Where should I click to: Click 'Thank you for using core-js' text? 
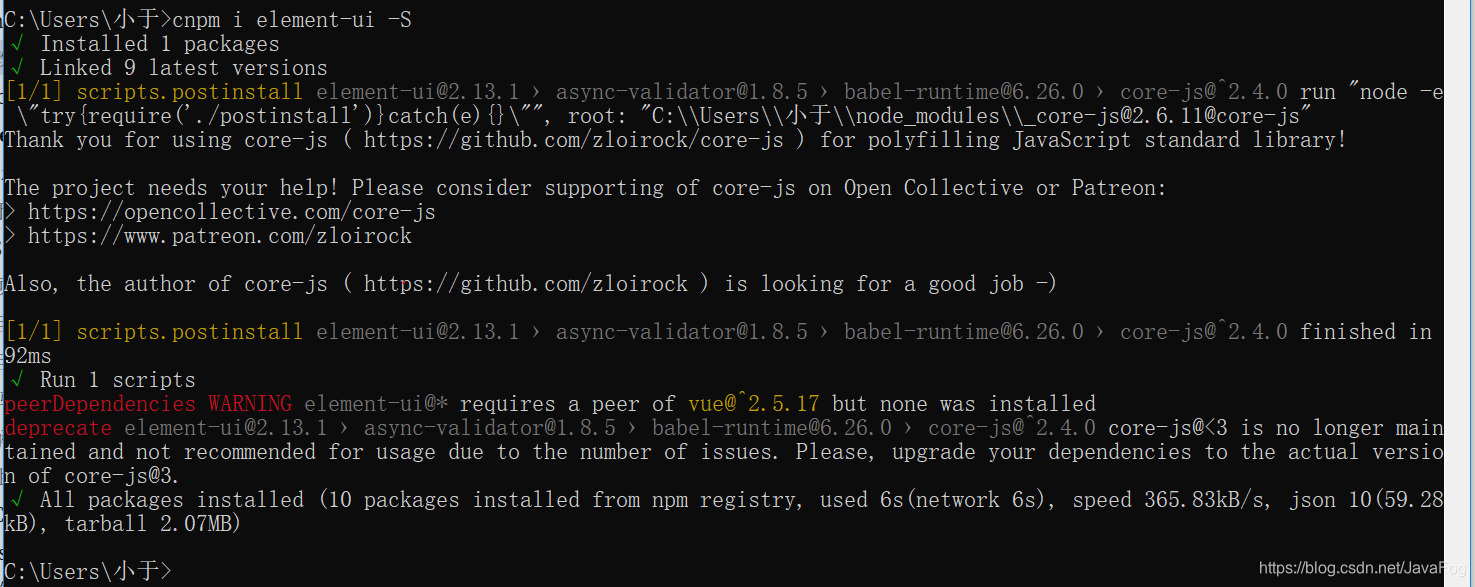[166, 140]
